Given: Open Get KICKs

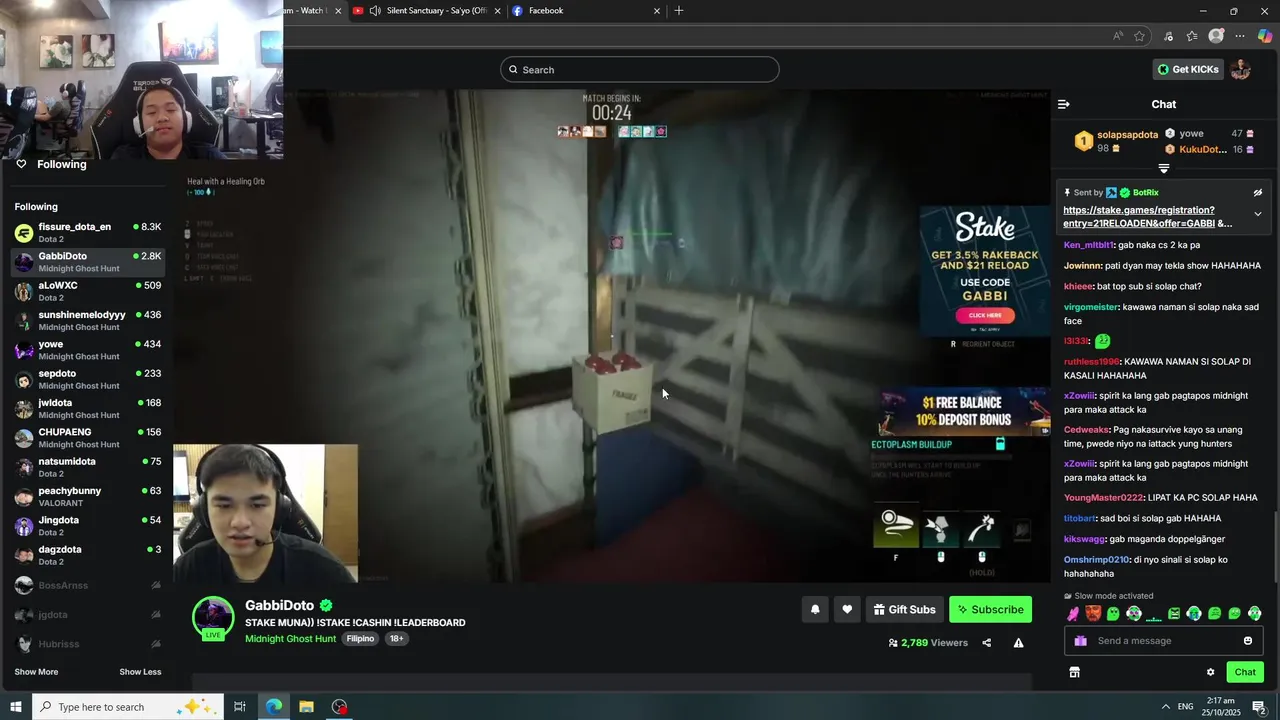Looking at the screenshot, I should click(x=1188, y=69).
